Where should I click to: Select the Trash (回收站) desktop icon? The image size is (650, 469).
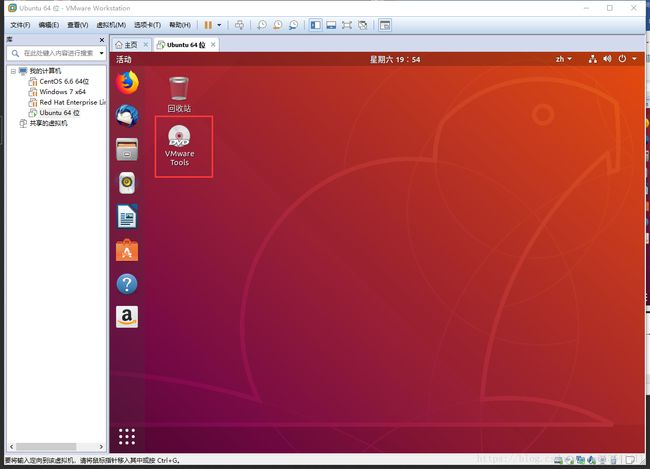click(179, 95)
